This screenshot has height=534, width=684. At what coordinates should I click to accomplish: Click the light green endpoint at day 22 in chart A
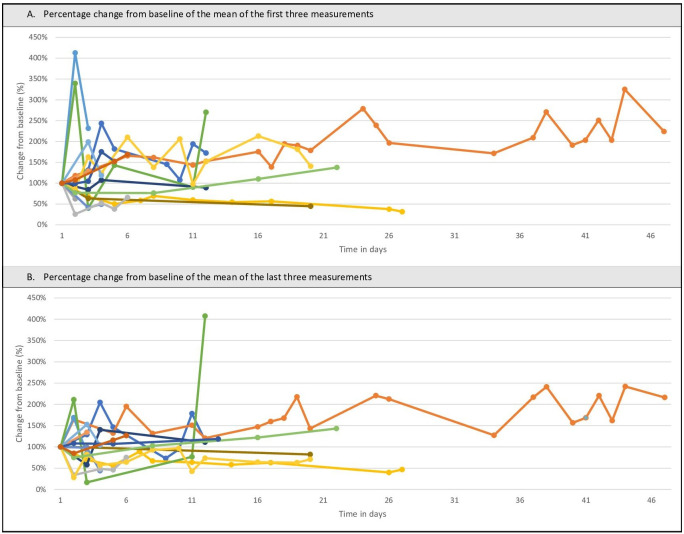(337, 168)
